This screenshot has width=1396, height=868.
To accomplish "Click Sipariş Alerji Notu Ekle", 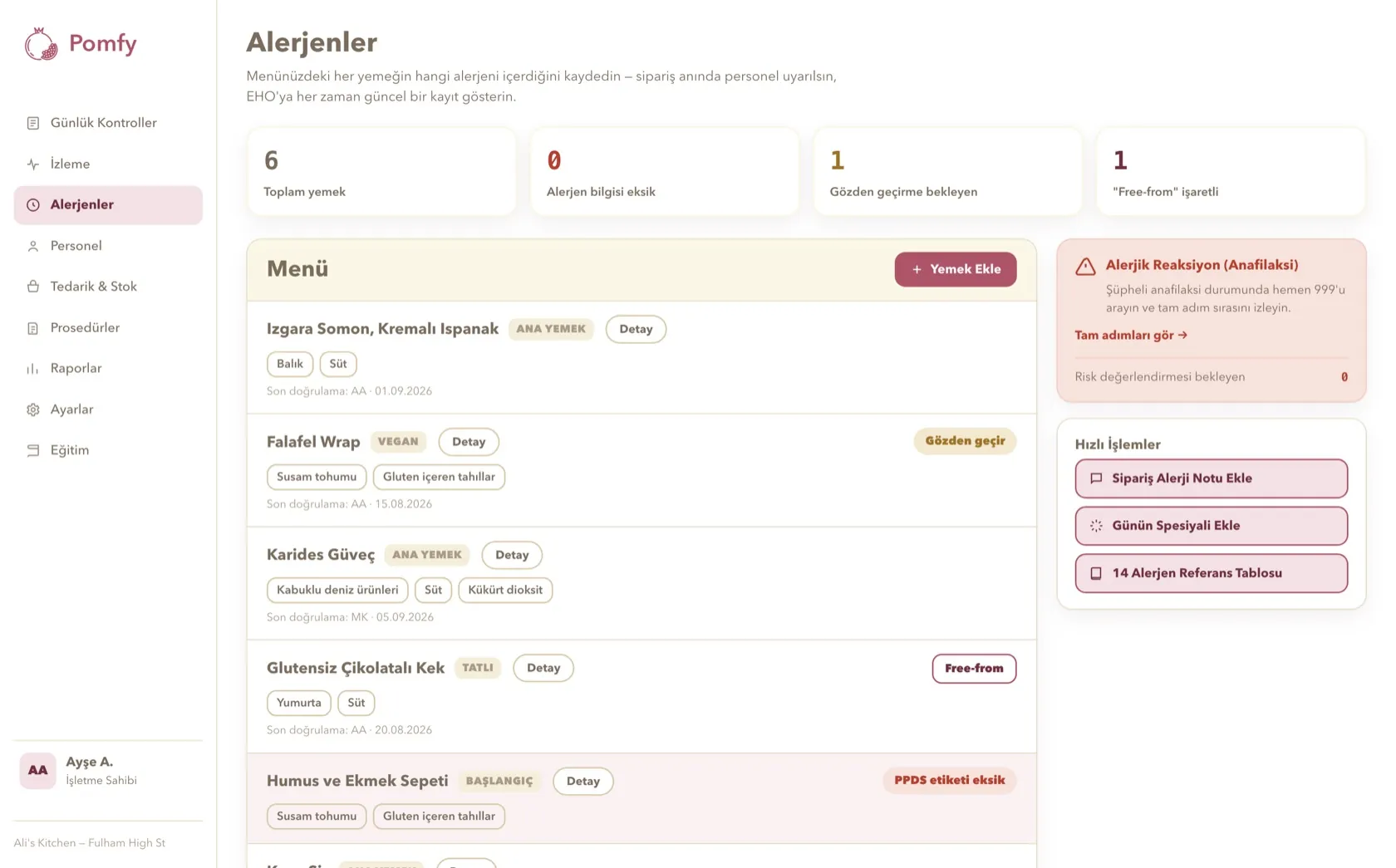I will coord(1211,478).
